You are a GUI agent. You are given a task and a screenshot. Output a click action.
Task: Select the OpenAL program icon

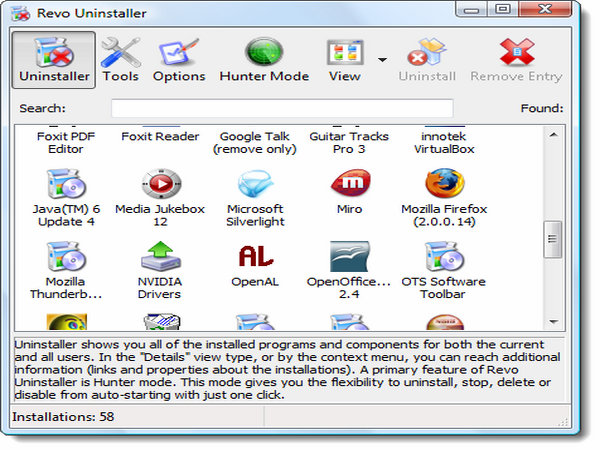[255, 258]
